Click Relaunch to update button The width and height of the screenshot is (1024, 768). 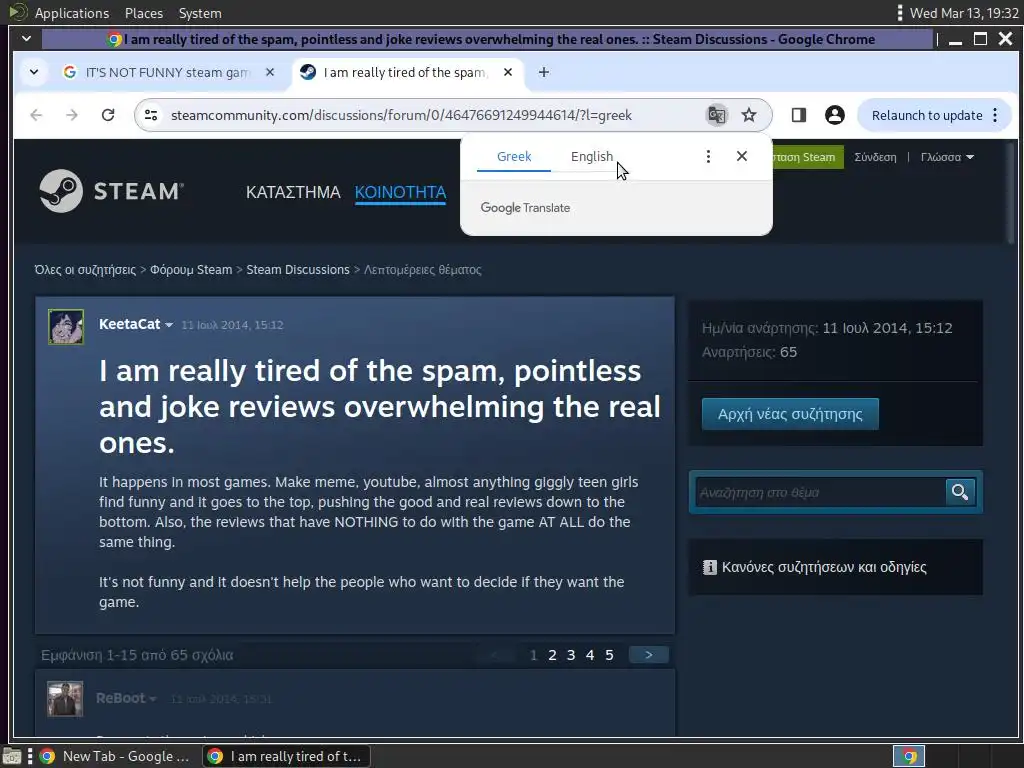[x=927, y=115]
